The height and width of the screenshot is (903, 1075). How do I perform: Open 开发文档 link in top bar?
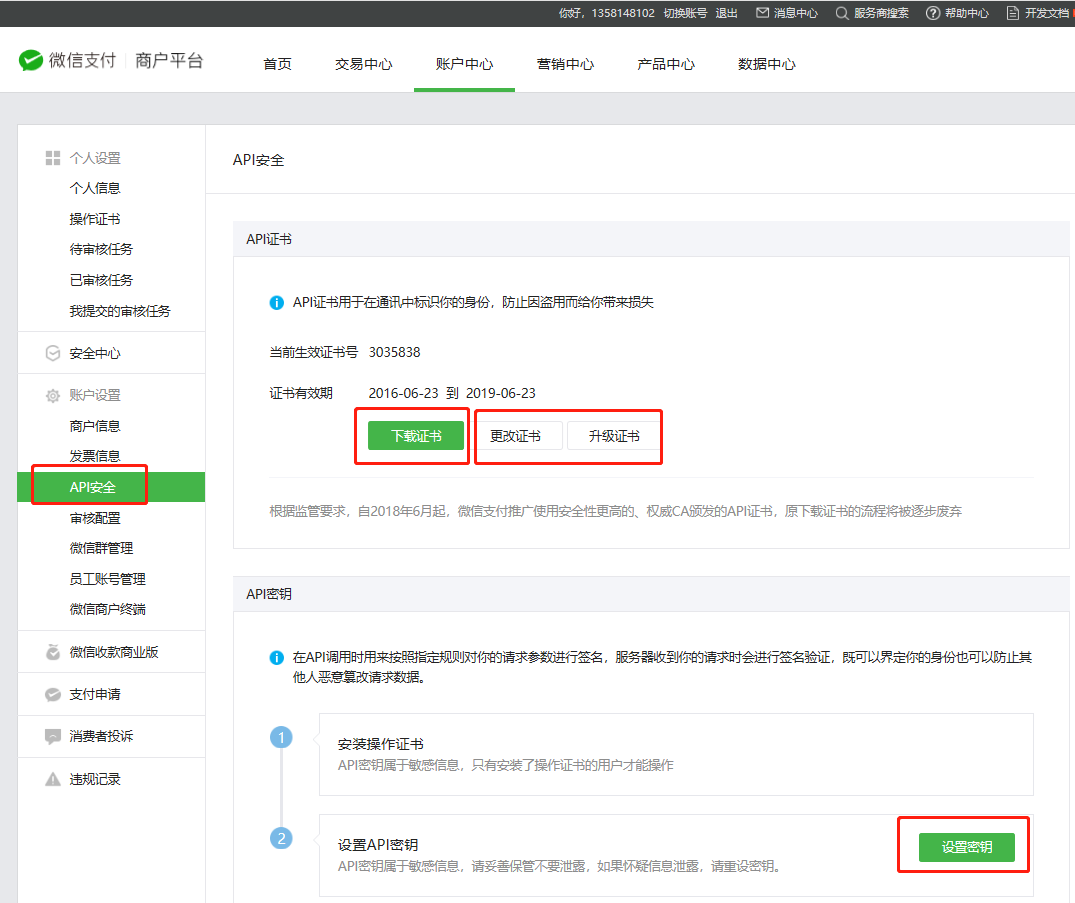click(x=1048, y=13)
